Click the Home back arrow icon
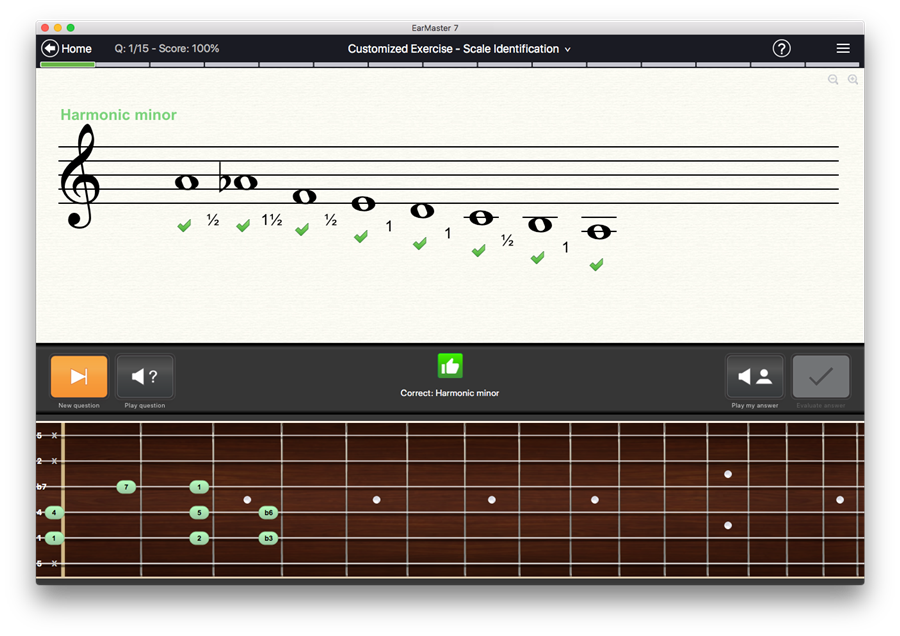The width and height of the screenshot is (900, 636). [x=50, y=48]
